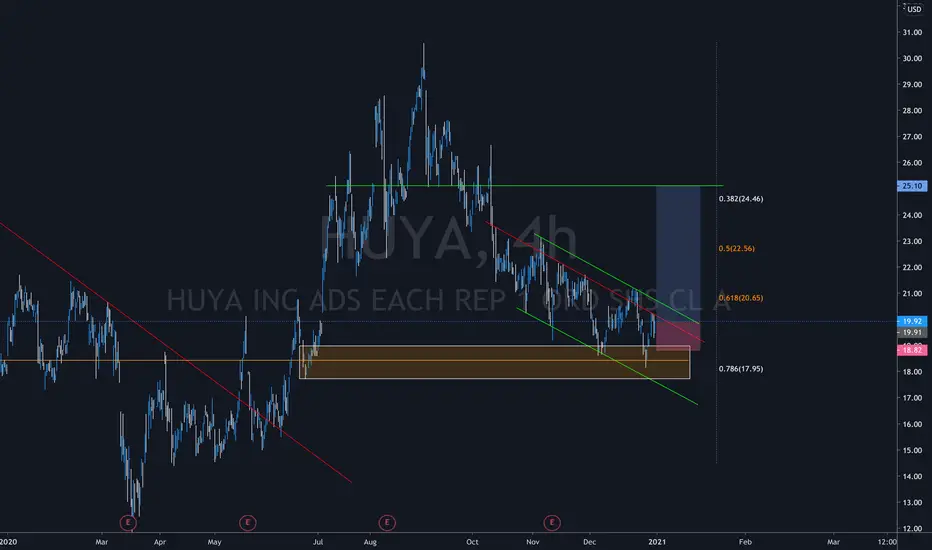Click the 14.00 price axis label
This screenshot has width=932, height=550.
(912, 476)
